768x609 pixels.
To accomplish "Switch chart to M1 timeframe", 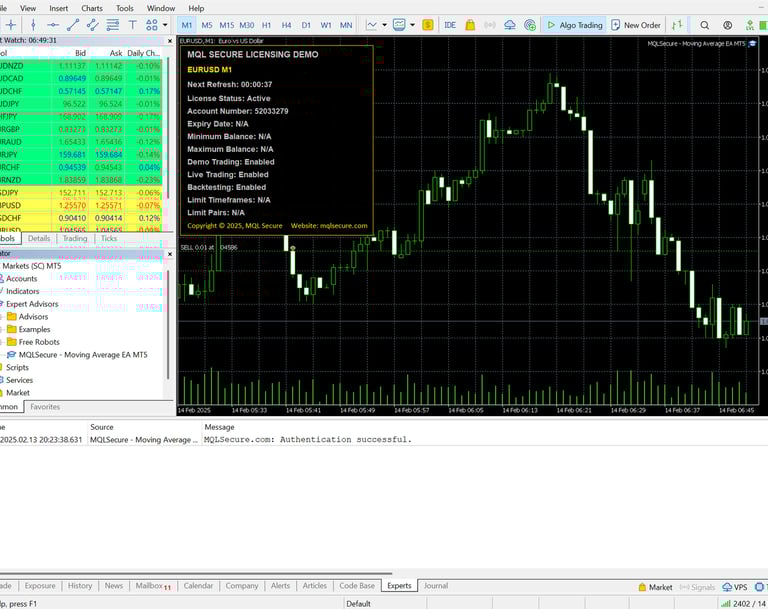I will pos(187,25).
